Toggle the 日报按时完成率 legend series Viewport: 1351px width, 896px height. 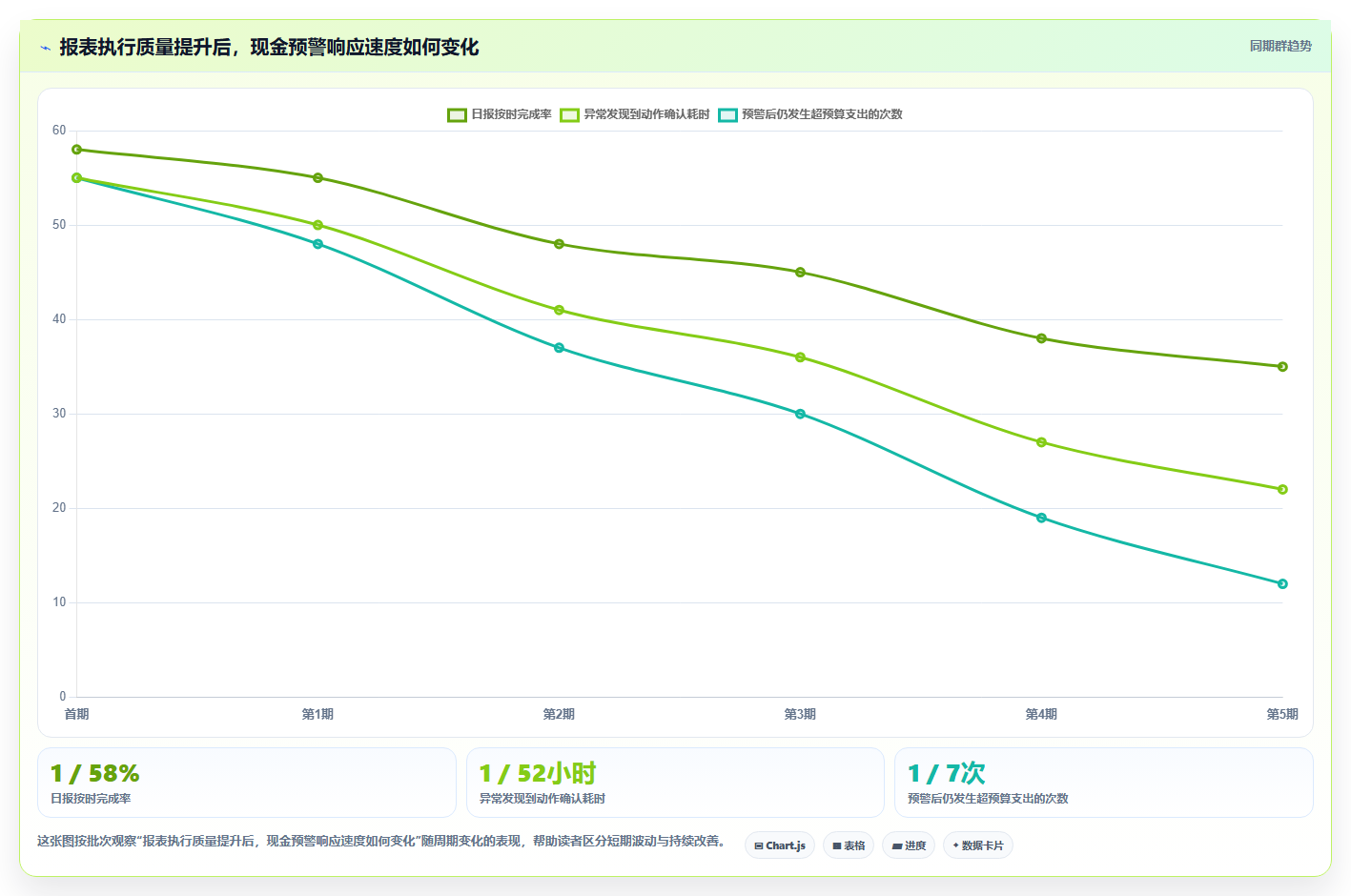[x=500, y=114]
